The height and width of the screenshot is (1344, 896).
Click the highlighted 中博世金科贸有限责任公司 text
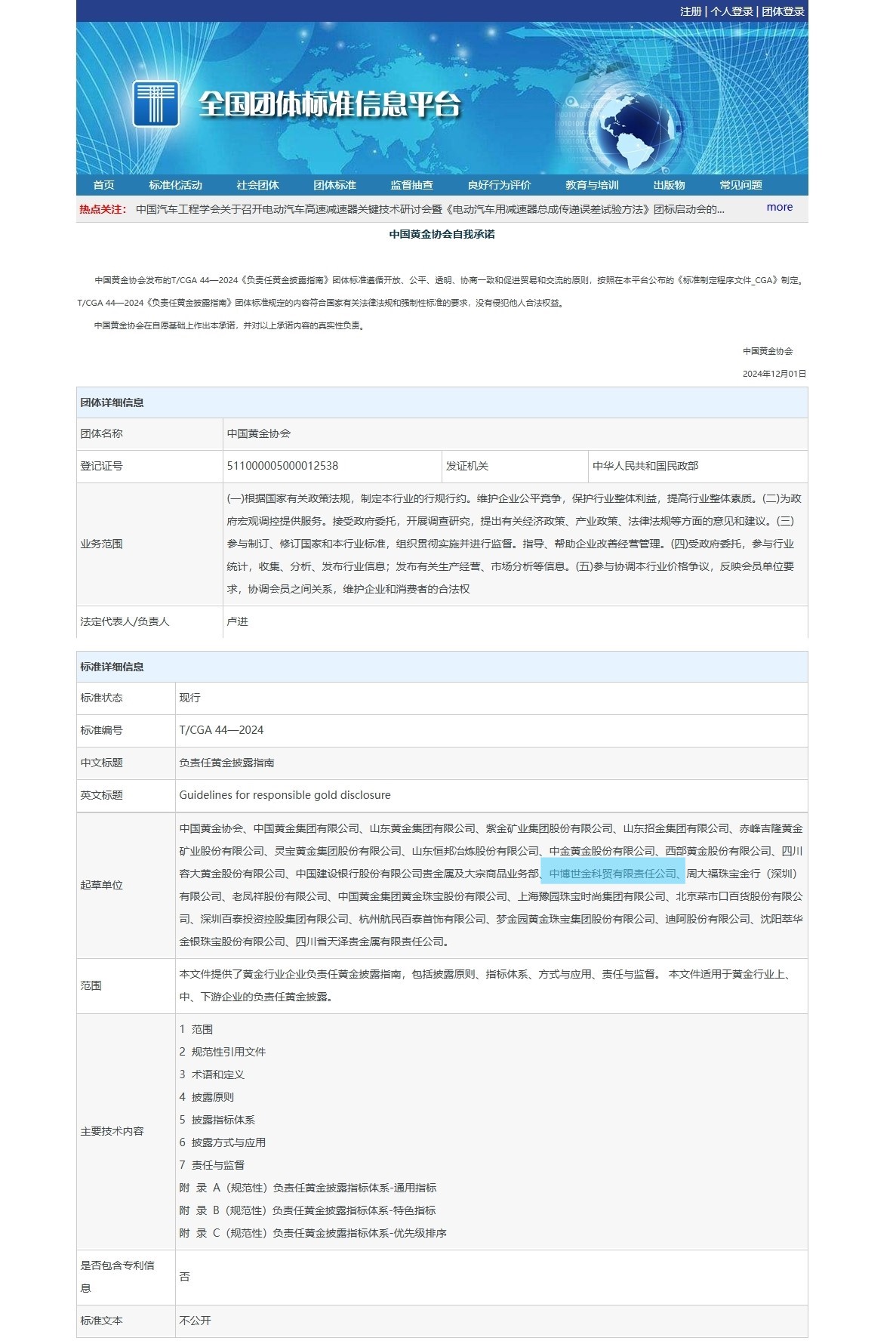tap(612, 874)
